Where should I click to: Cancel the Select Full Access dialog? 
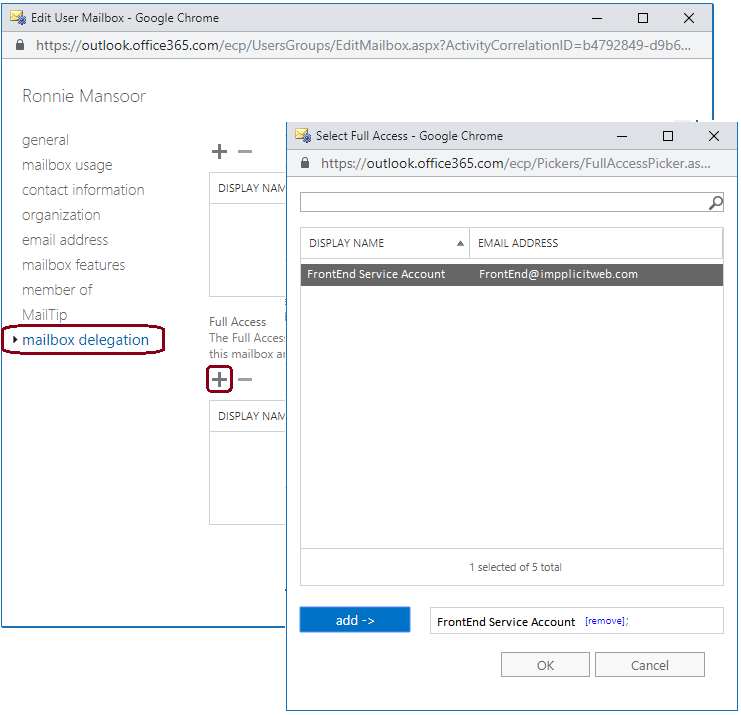tap(649, 665)
